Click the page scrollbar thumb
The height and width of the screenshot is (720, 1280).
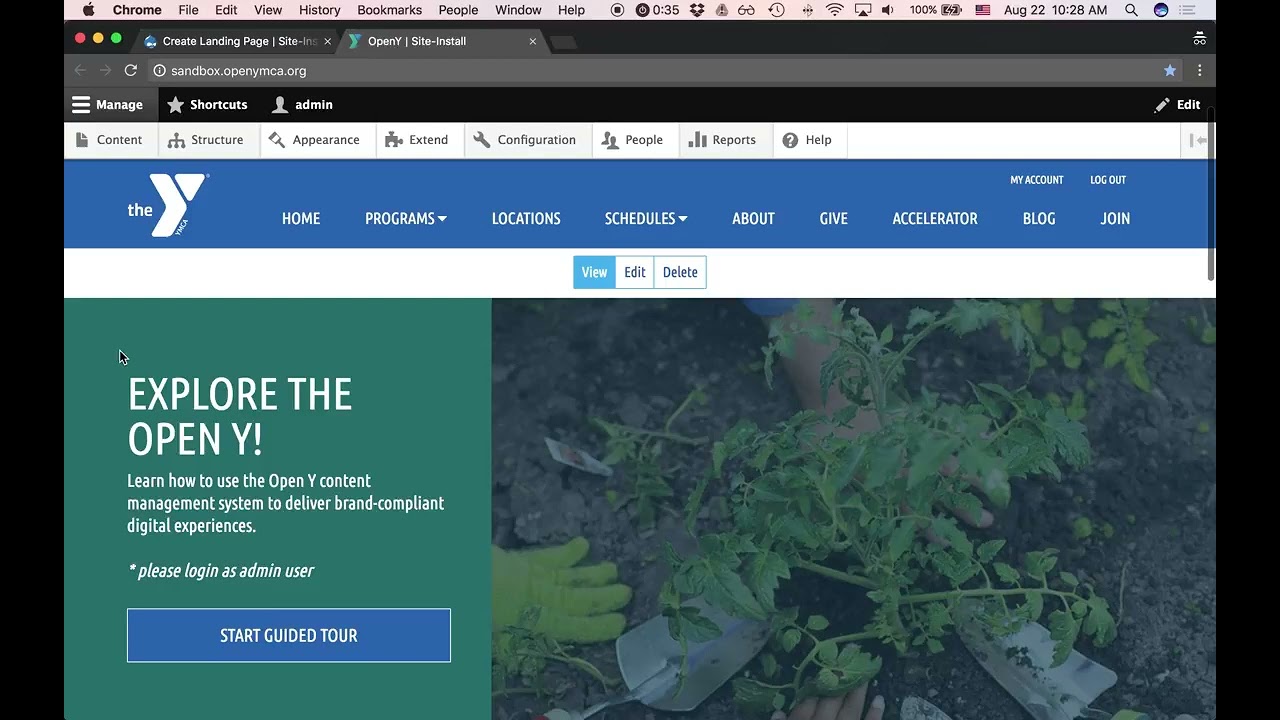[1211, 193]
